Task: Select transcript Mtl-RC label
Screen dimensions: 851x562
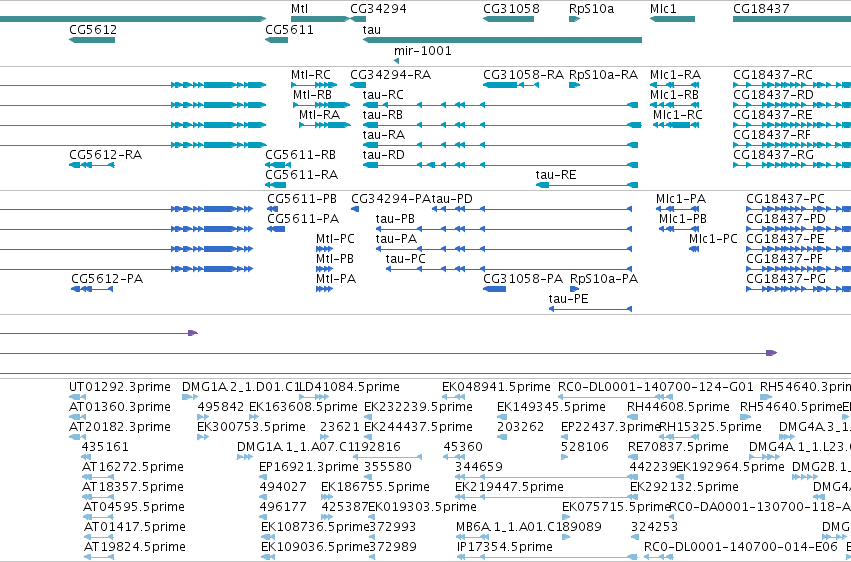Action: point(310,75)
